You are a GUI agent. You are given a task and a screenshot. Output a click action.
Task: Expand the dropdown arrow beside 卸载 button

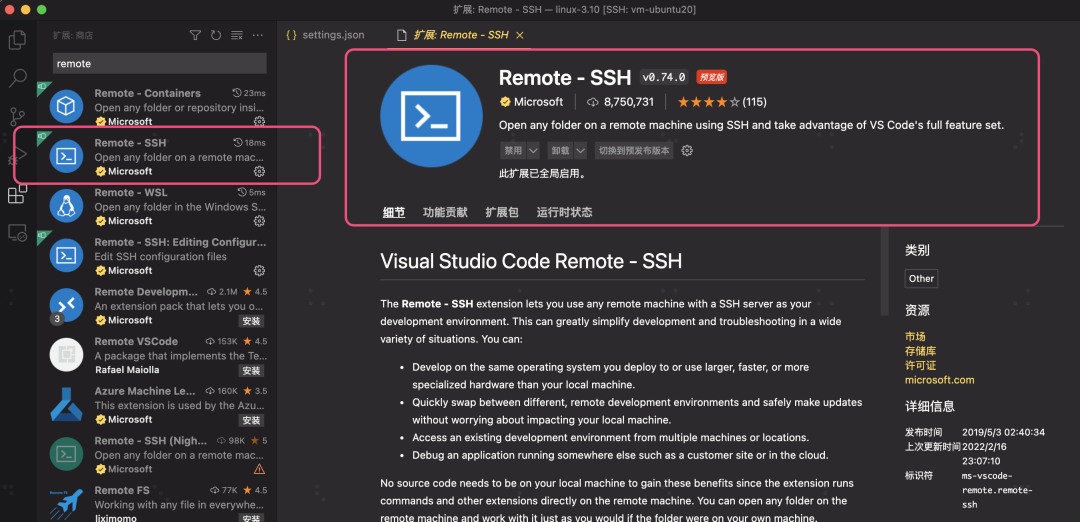580,151
